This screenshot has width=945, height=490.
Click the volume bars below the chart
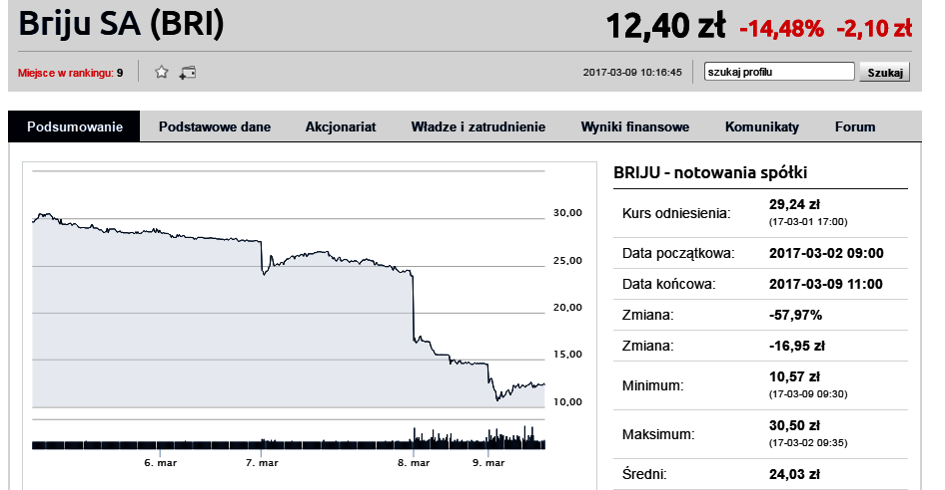pyautogui.click(x=289, y=441)
